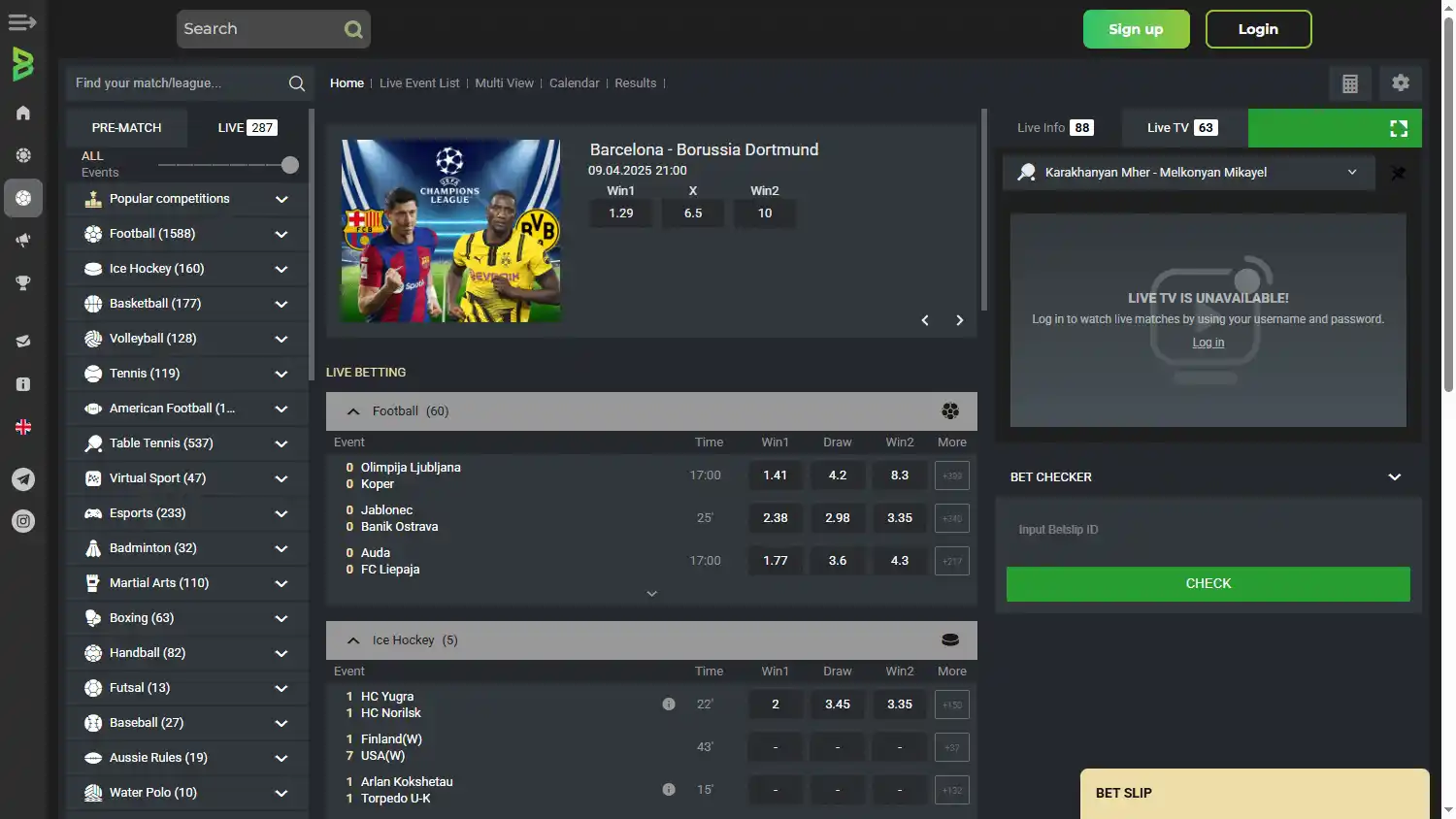Click the trophy icon in left sidebar
This screenshot has width=1456, height=819.
[23, 283]
